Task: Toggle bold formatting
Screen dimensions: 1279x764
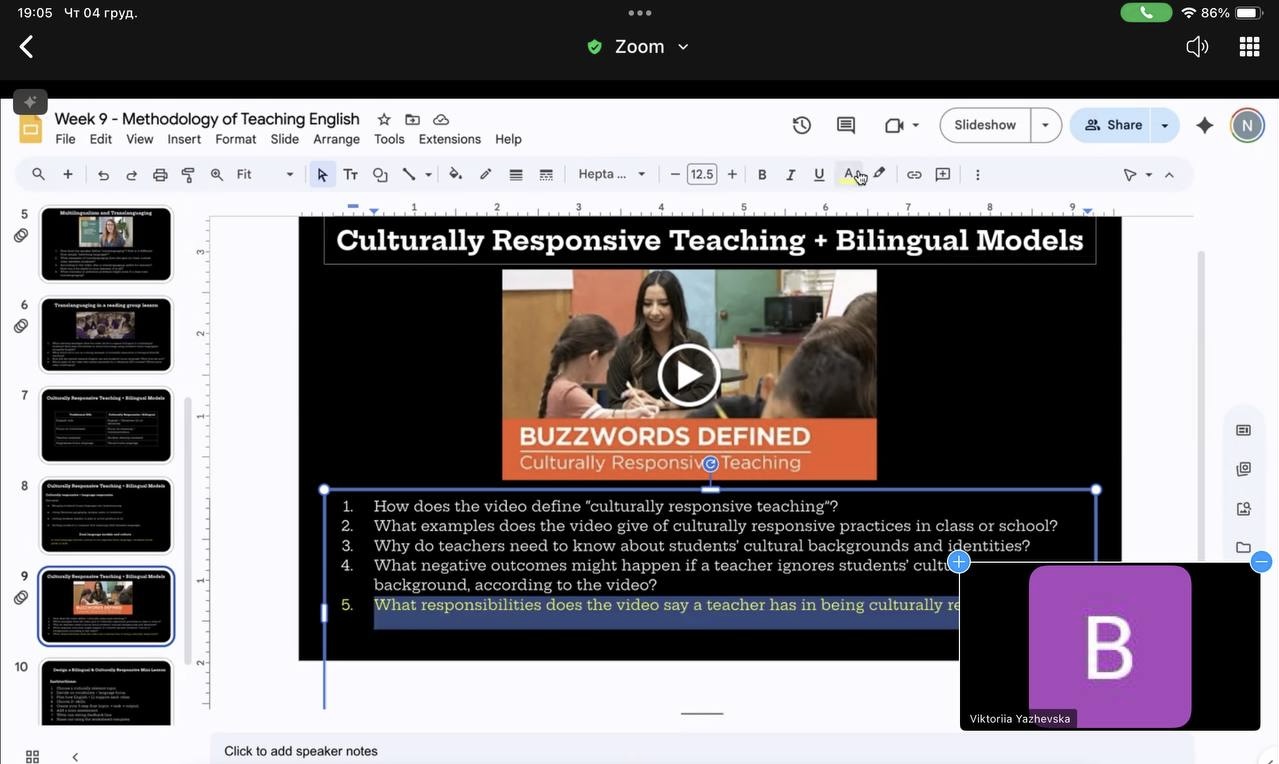Action: pos(762,174)
